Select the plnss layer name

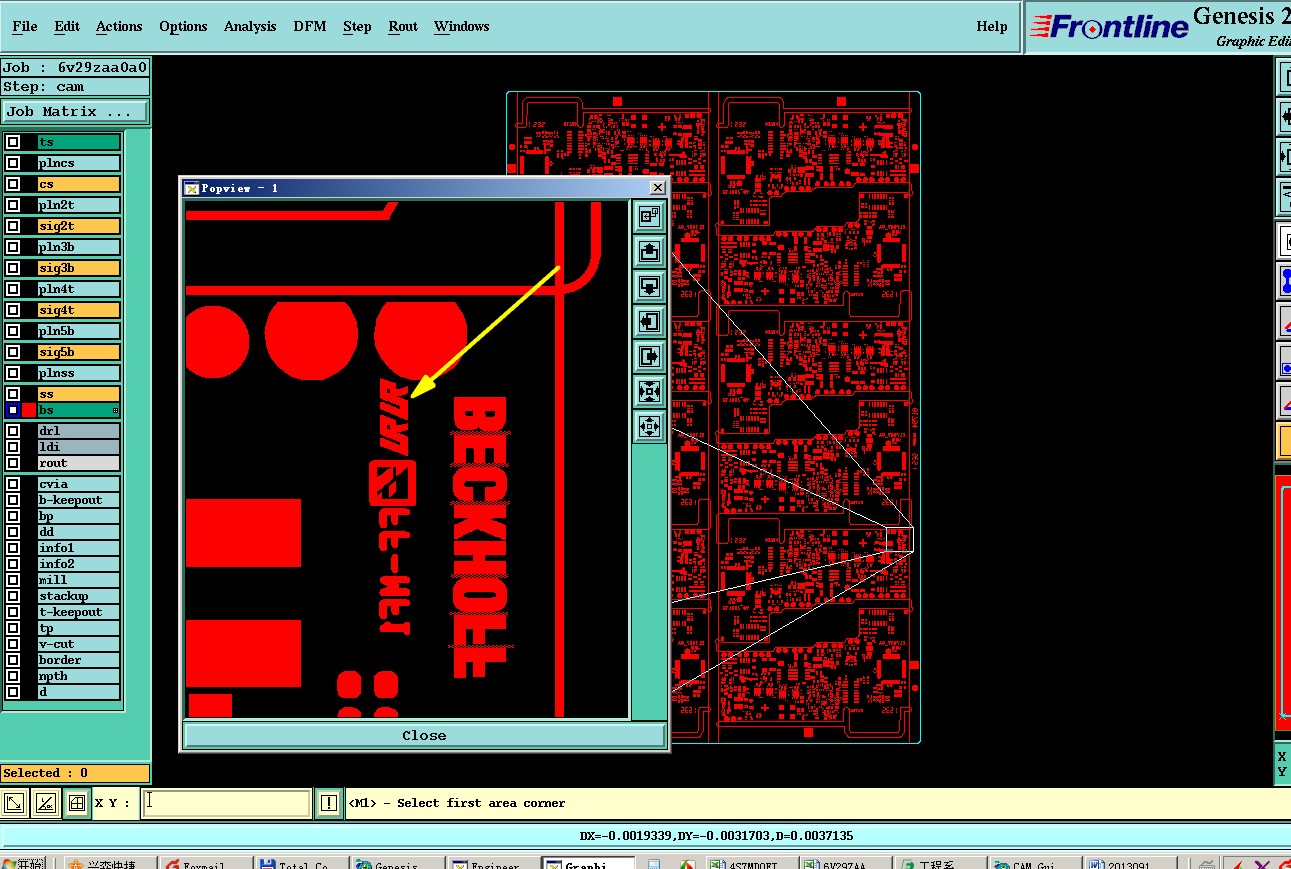coord(79,373)
